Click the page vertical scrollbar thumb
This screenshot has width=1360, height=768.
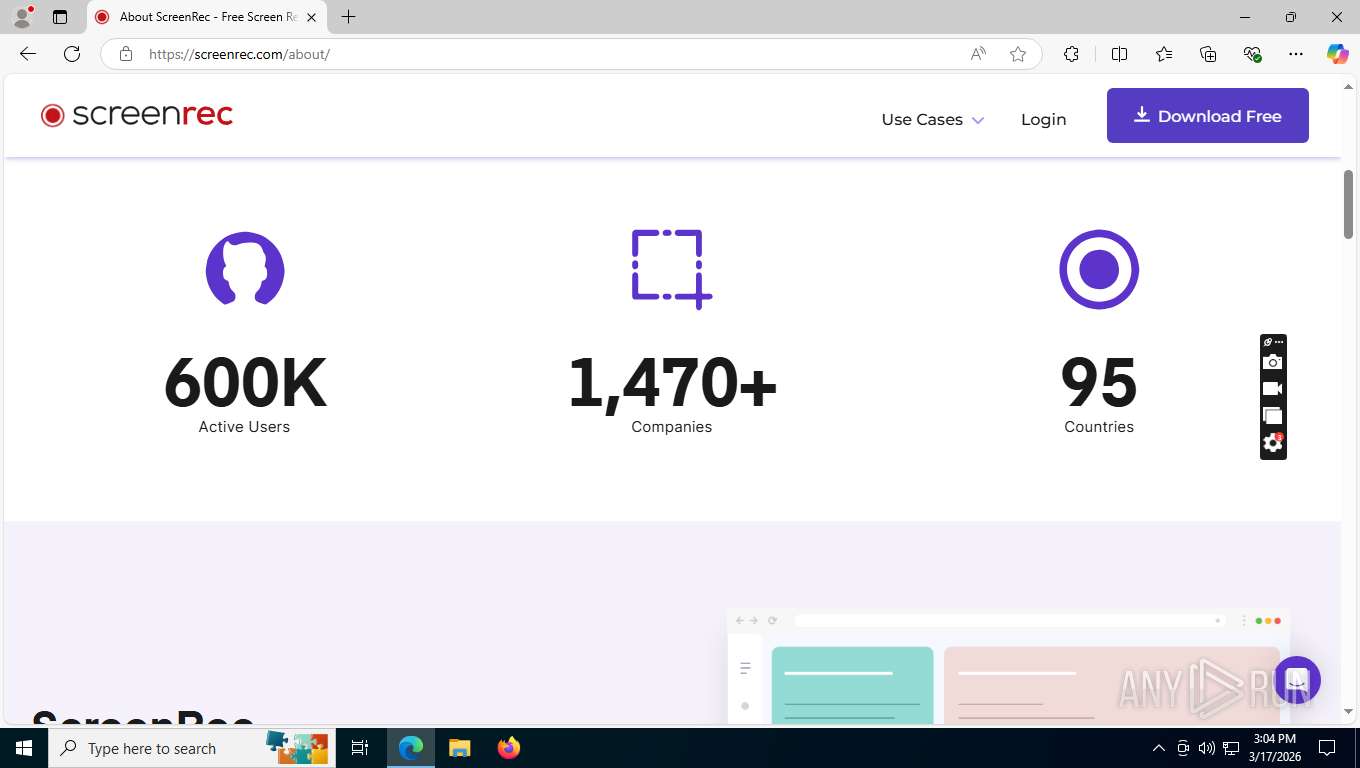1348,204
